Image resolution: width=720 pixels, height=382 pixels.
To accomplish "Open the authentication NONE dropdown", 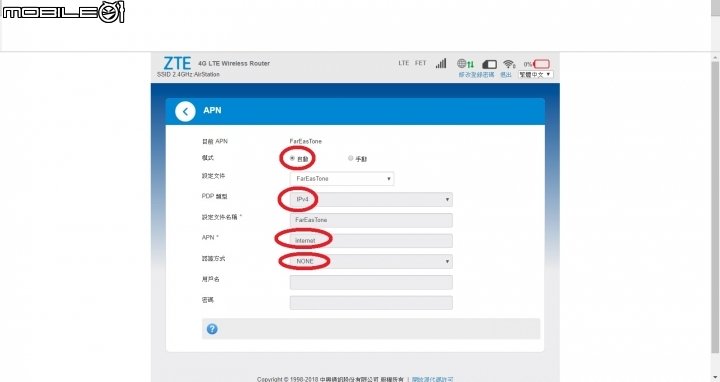I will pos(371,261).
